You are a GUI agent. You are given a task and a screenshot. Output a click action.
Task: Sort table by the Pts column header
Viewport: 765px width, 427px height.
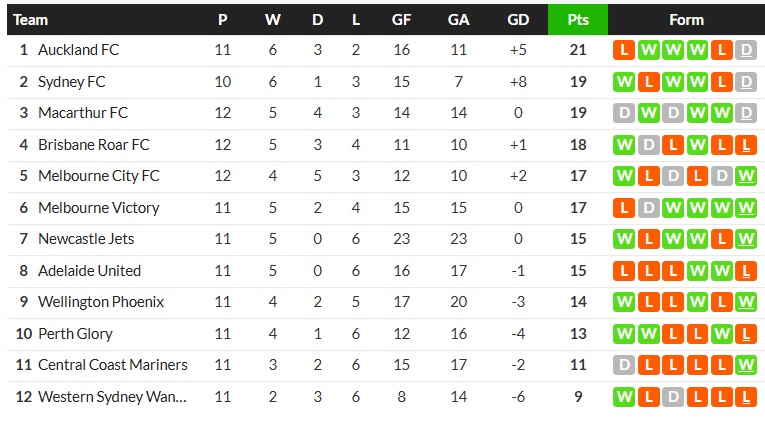tap(578, 20)
